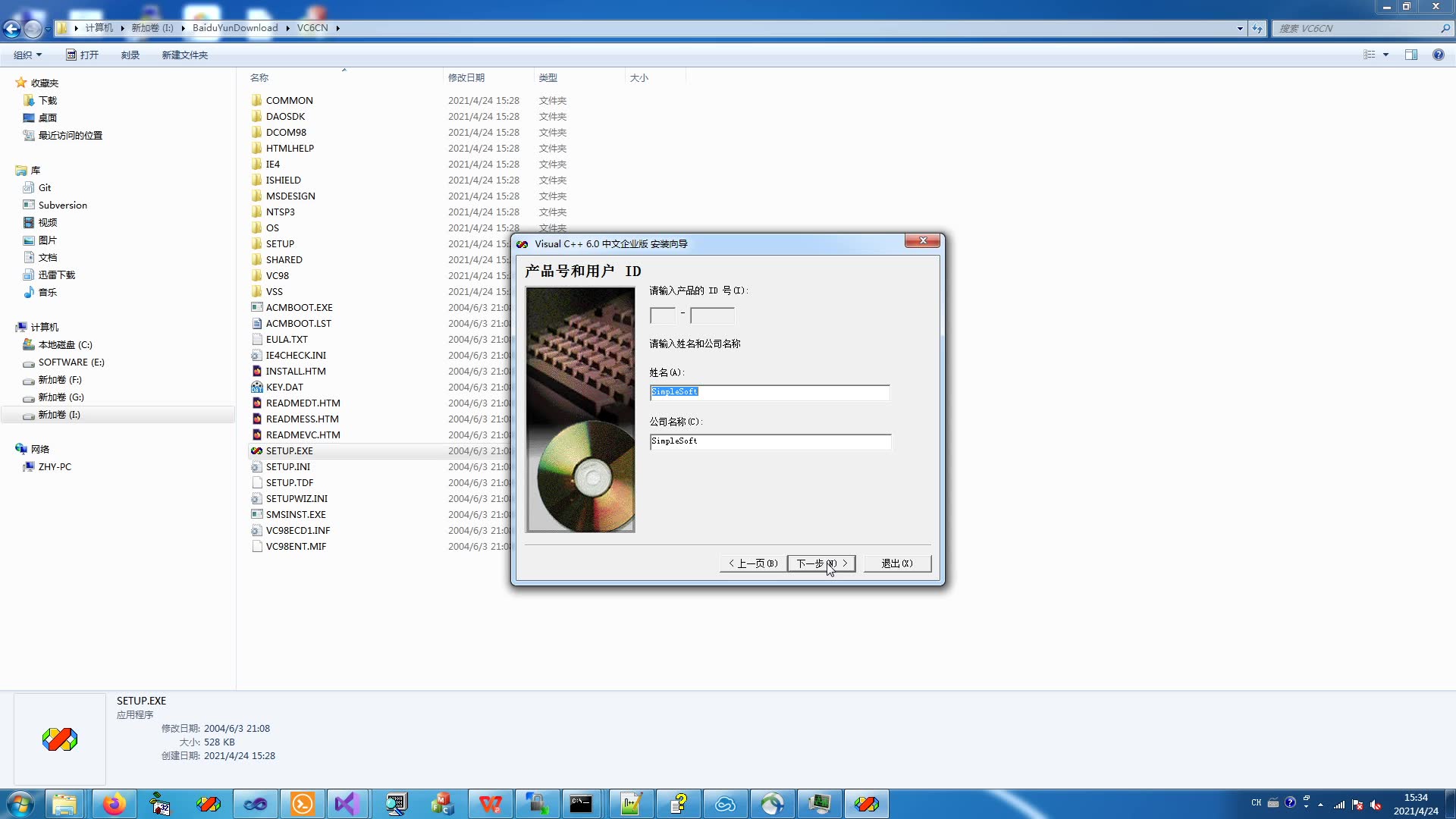
Task: Click the first product ID field
Action: pyautogui.click(x=663, y=315)
